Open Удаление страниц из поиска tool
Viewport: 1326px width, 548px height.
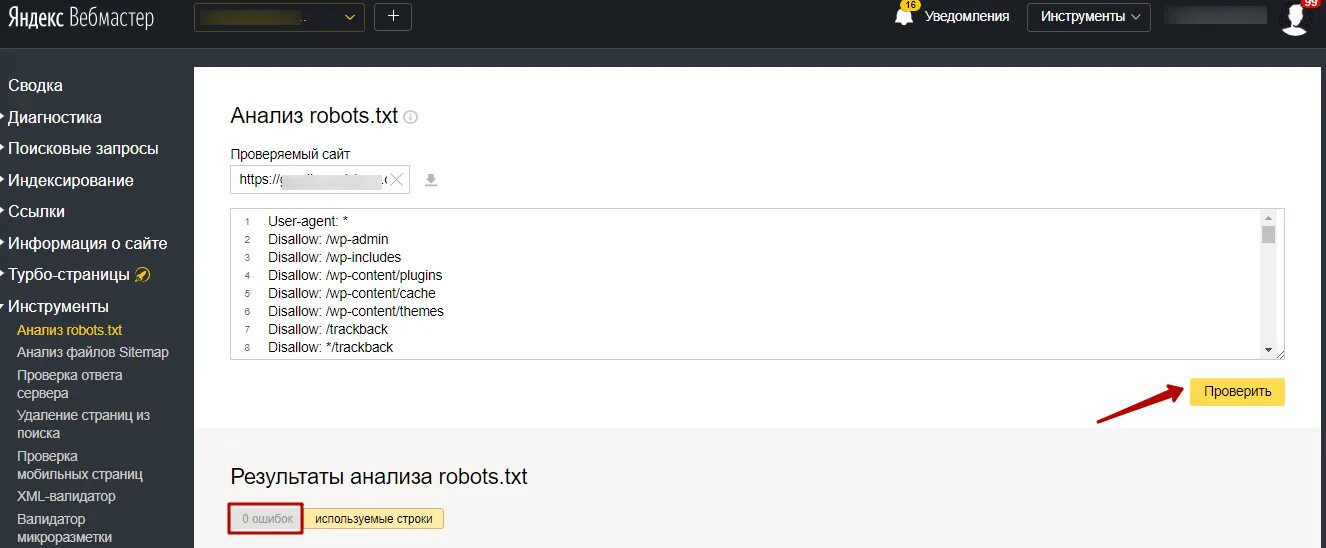click(x=83, y=424)
